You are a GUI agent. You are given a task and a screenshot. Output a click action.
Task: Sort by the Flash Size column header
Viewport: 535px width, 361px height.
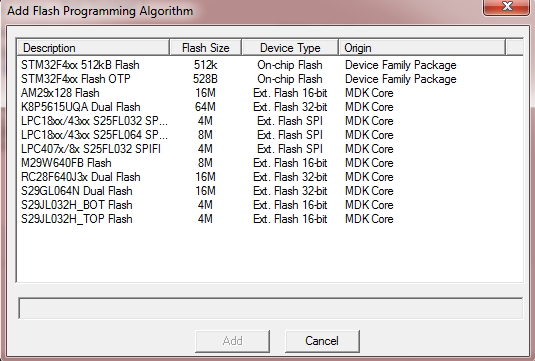[205, 48]
